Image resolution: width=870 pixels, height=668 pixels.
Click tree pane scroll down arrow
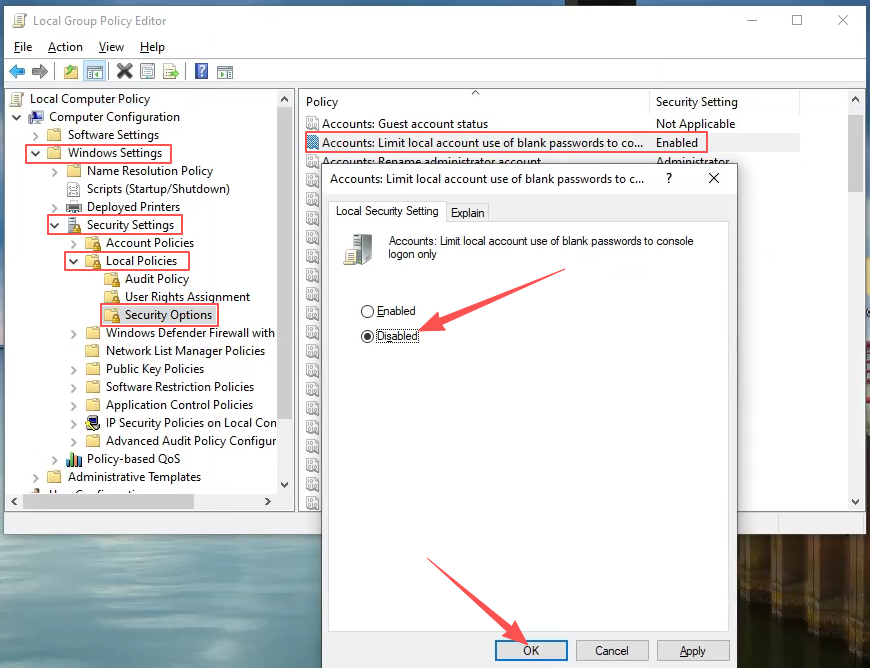(285, 484)
